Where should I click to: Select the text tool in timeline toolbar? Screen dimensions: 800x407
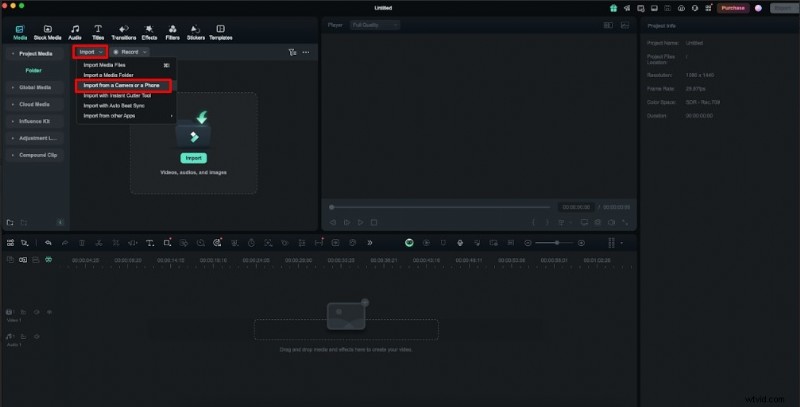click(x=149, y=243)
